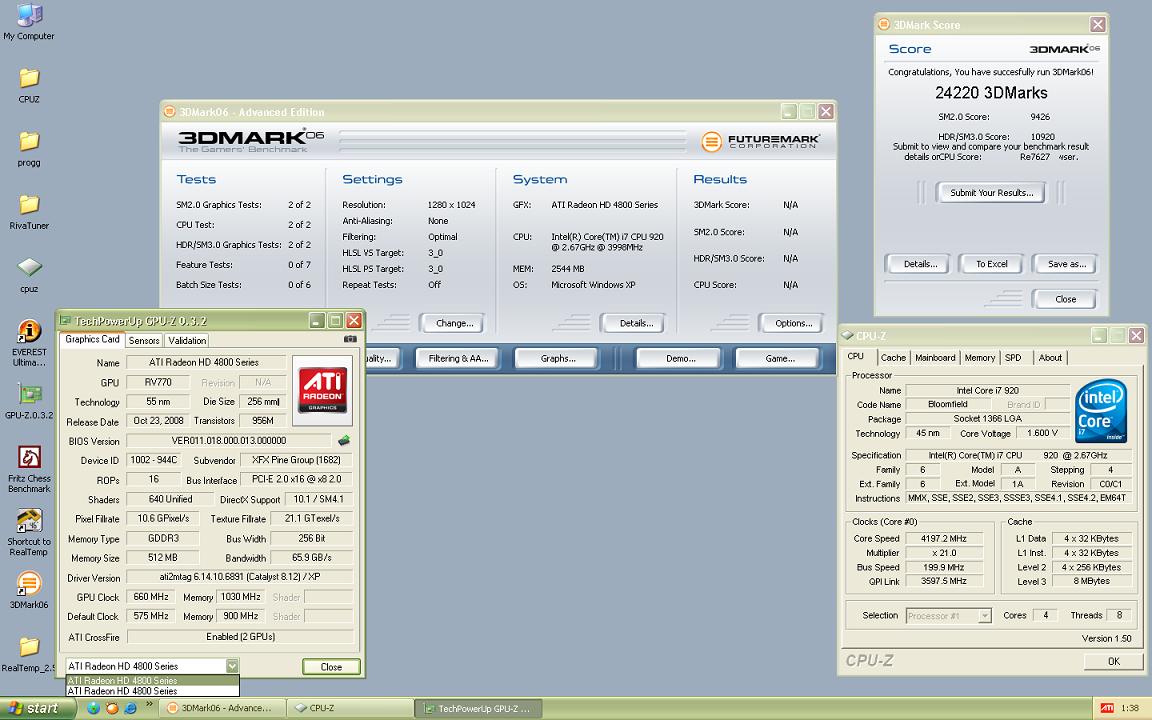Expand the GPU selection dropdown arrow in GPU-Z

[231, 666]
